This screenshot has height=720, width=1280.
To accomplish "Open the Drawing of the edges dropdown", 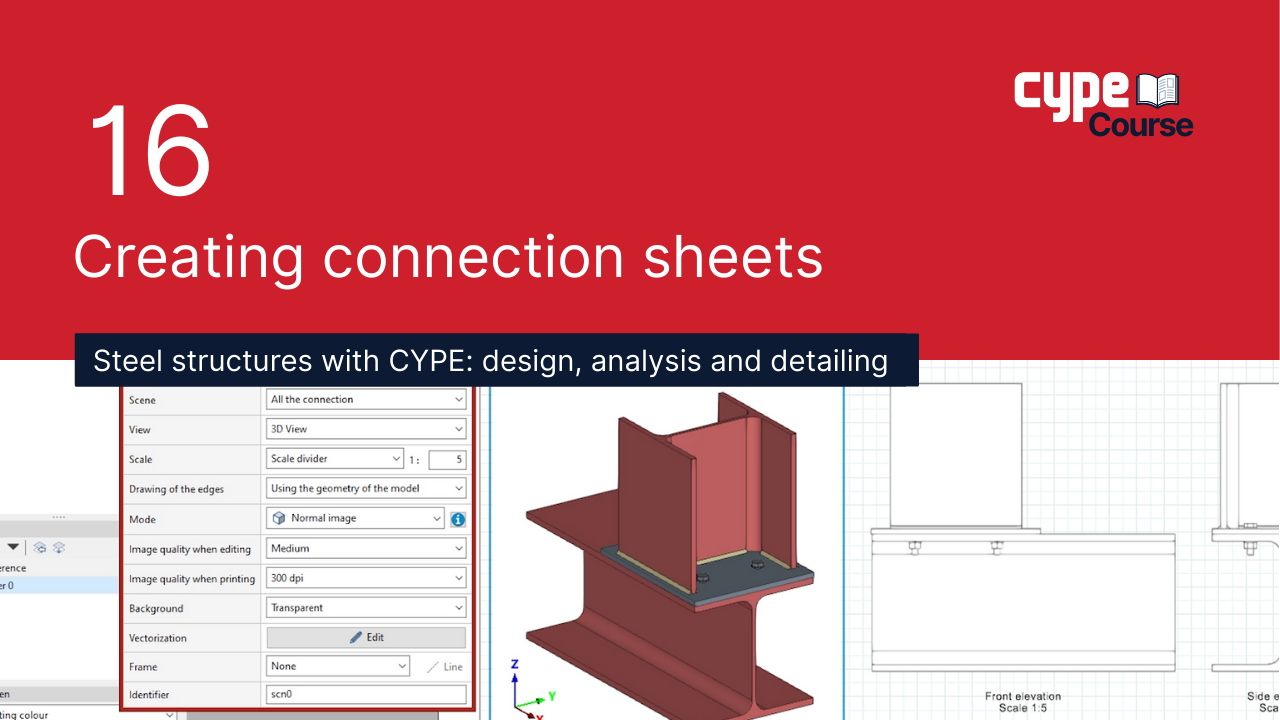I will 367,489.
